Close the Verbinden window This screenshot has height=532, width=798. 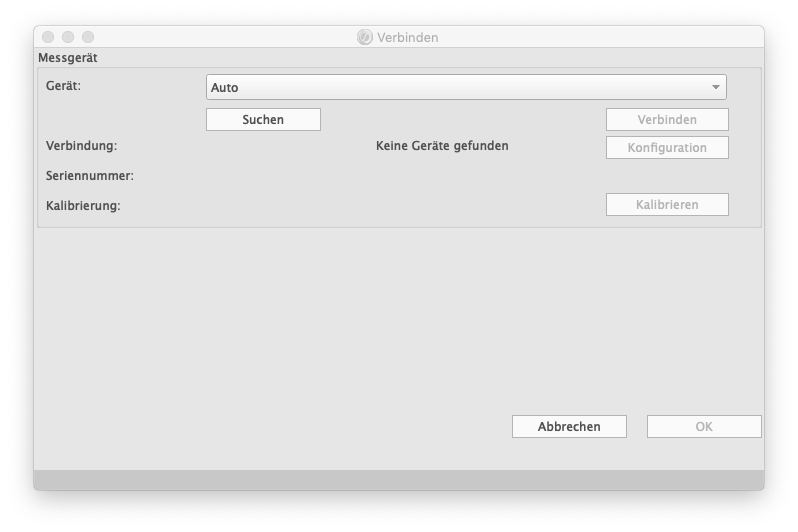pyautogui.click(x=48, y=37)
